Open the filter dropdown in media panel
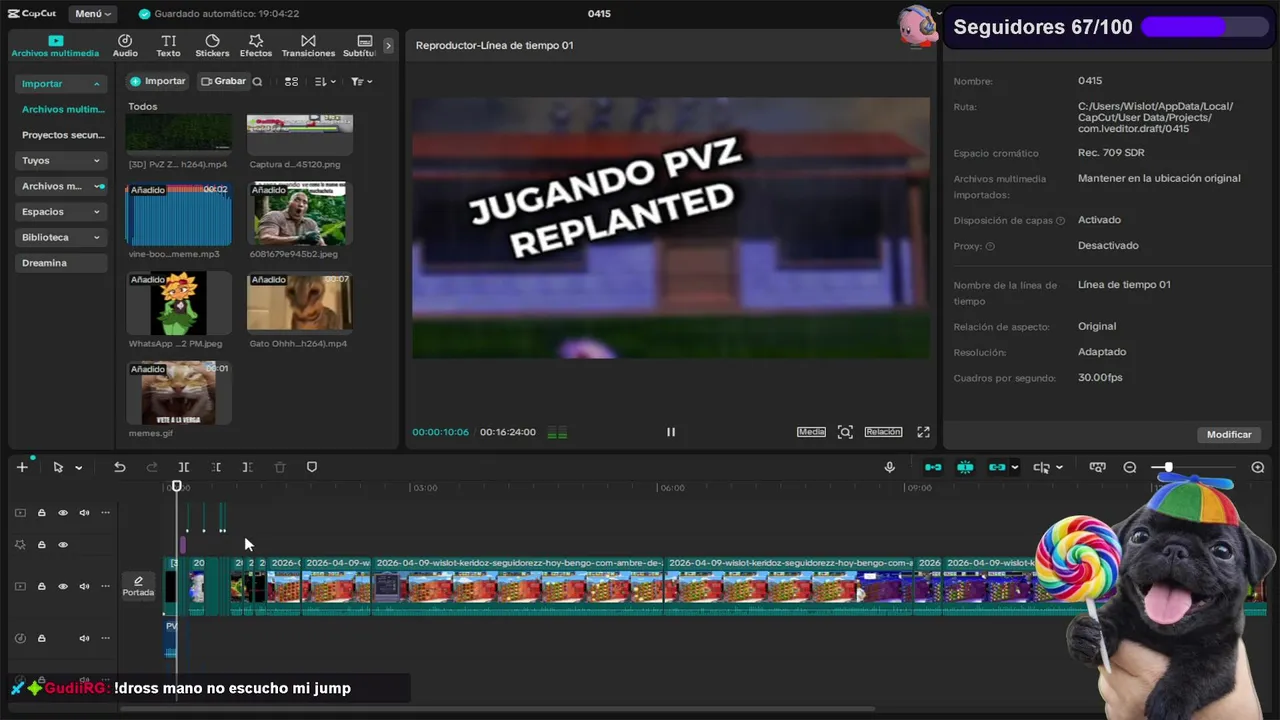Screen dimensions: 1280x720 pos(361,82)
